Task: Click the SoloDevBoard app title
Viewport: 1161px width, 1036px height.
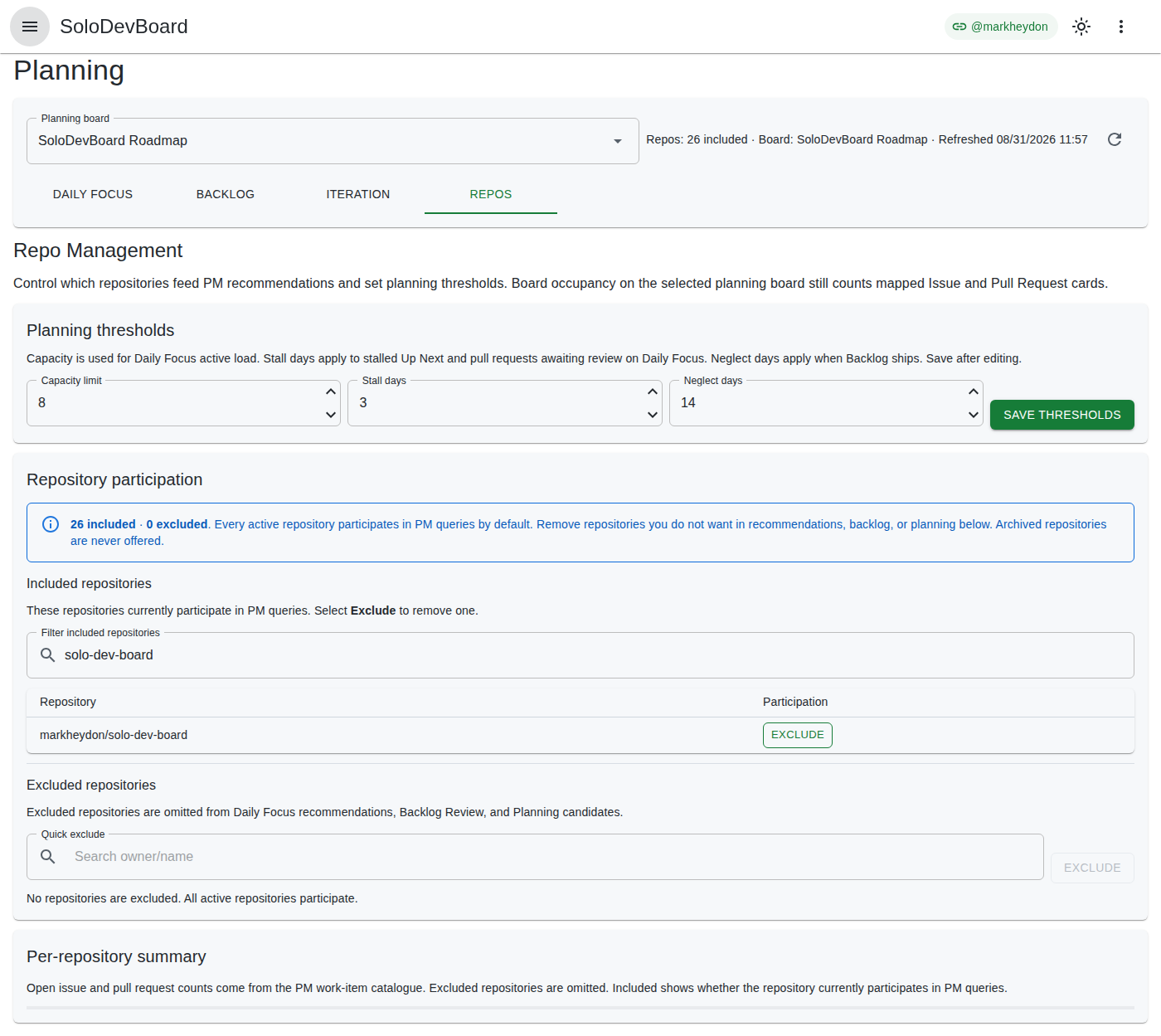Action: (124, 27)
